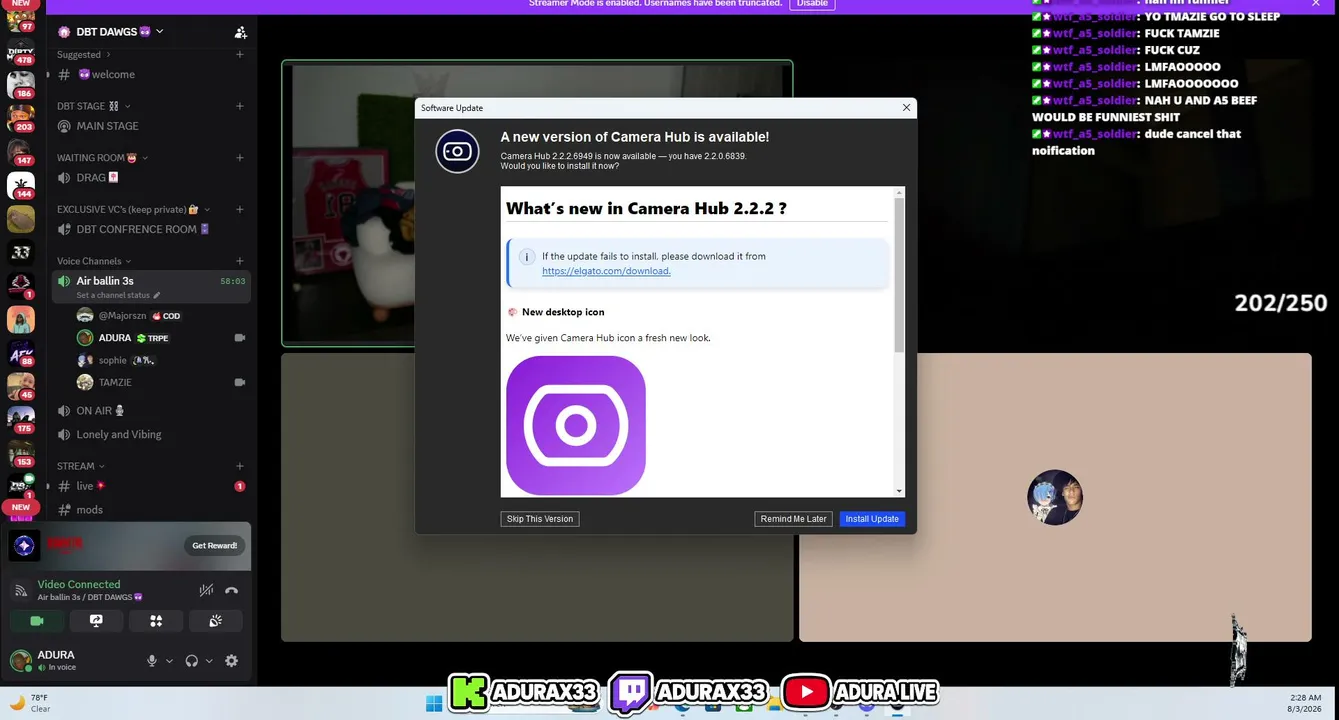Collapse the EXCLUSIVE VC's category

coord(133,210)
